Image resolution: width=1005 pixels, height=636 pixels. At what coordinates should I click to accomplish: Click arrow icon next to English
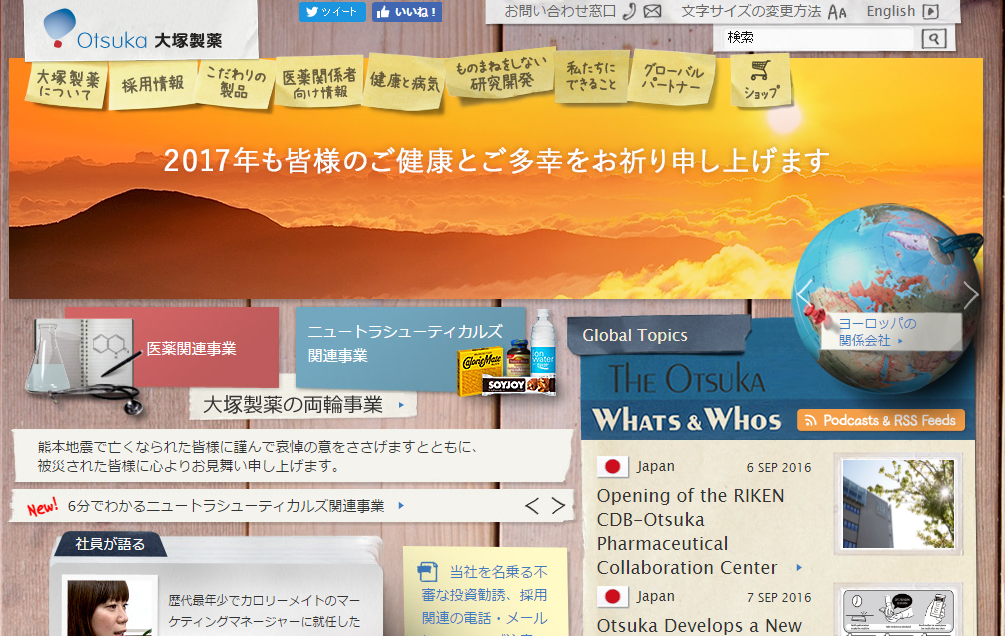[931, 11]
